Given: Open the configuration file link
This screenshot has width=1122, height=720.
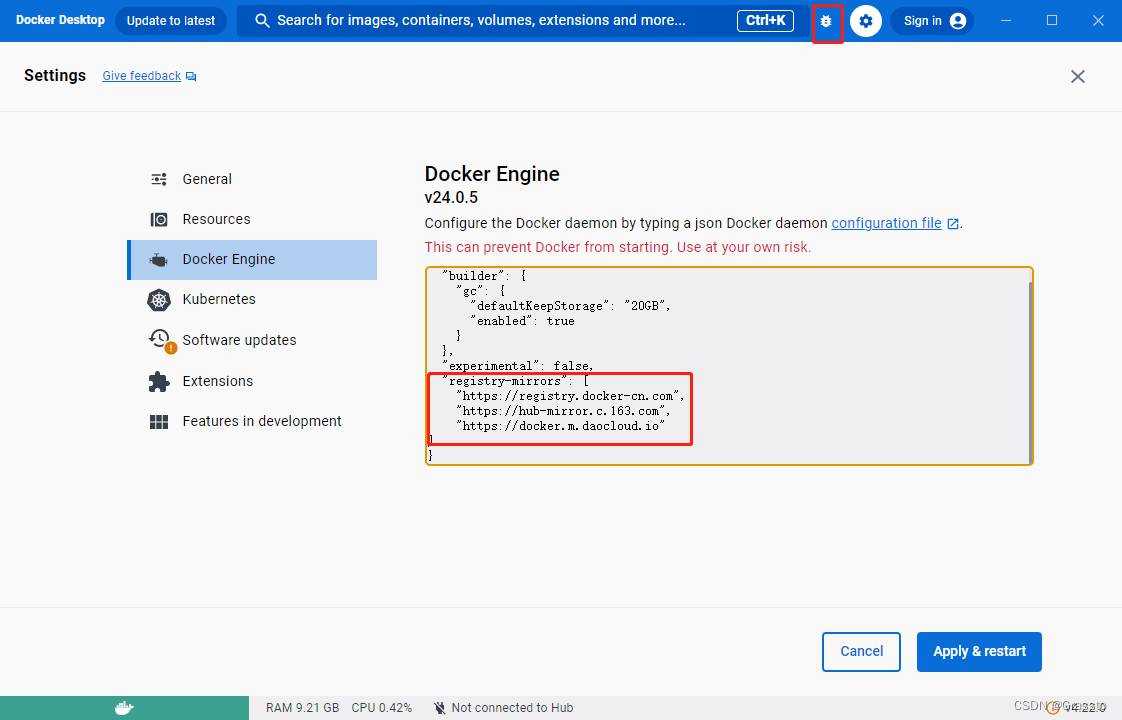Looking at the screenshot, I should click(886, 223).
